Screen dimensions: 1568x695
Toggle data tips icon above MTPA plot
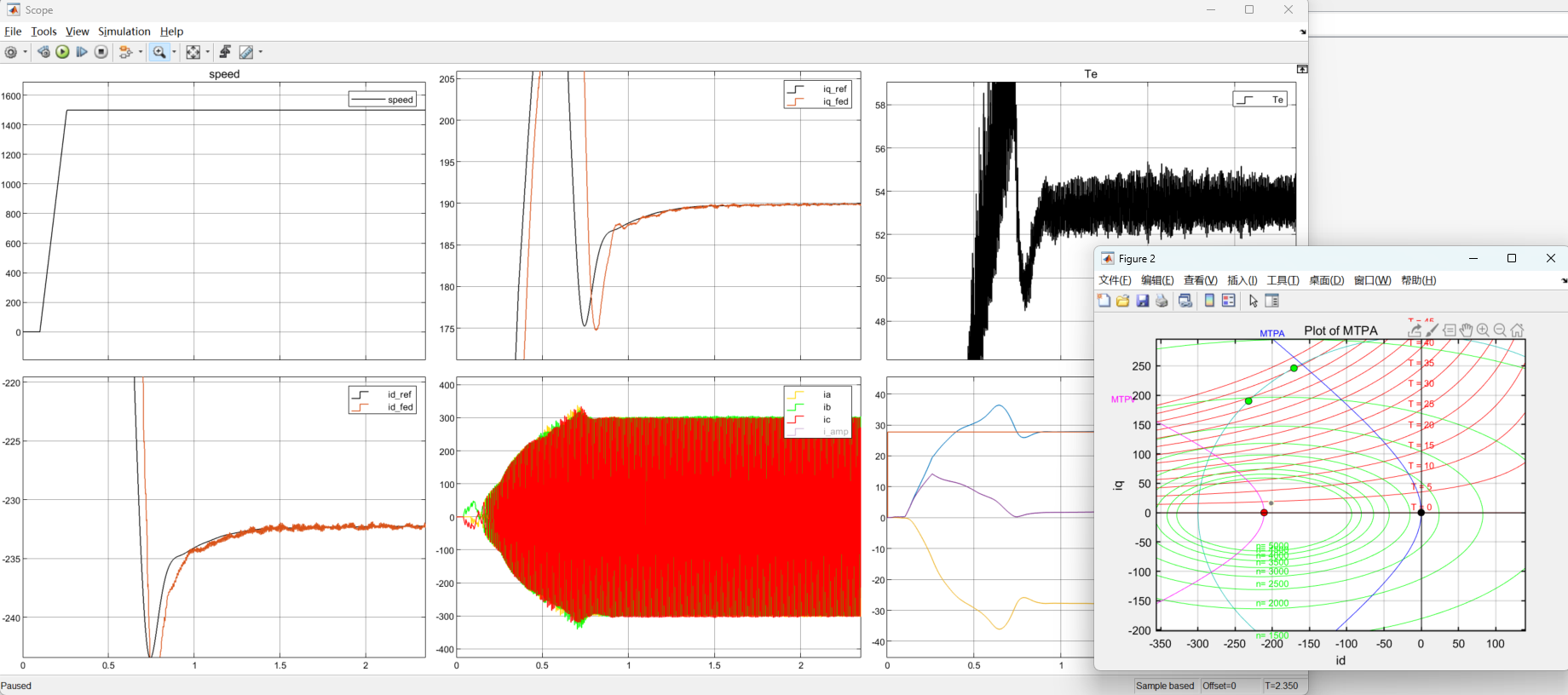[1450, 330]
